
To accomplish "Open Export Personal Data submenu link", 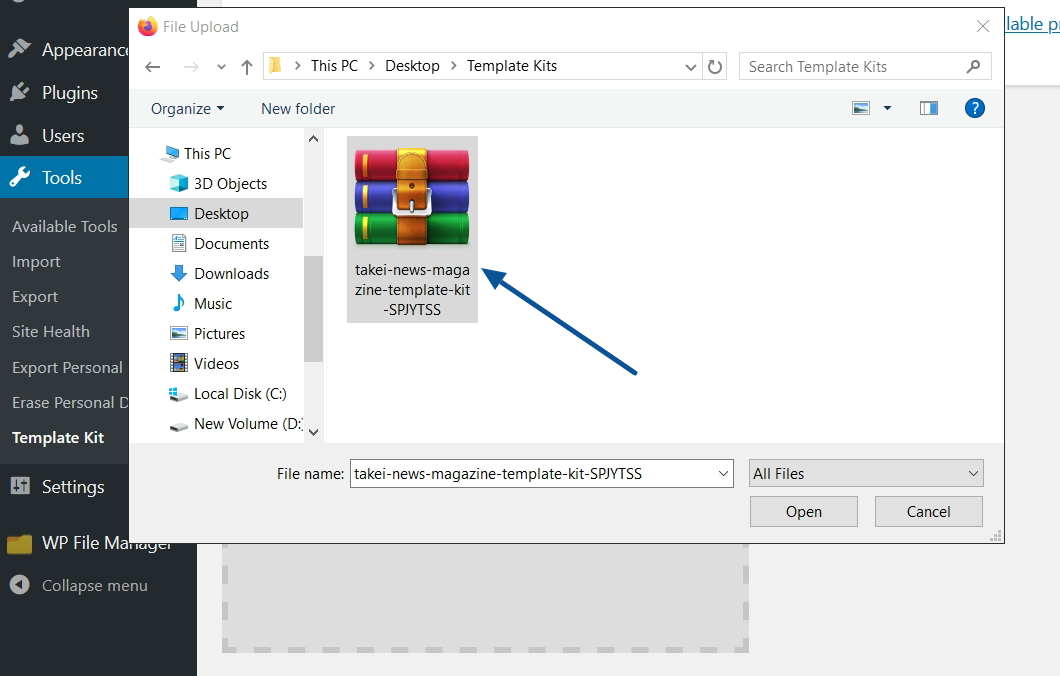I will pos(67,368).
